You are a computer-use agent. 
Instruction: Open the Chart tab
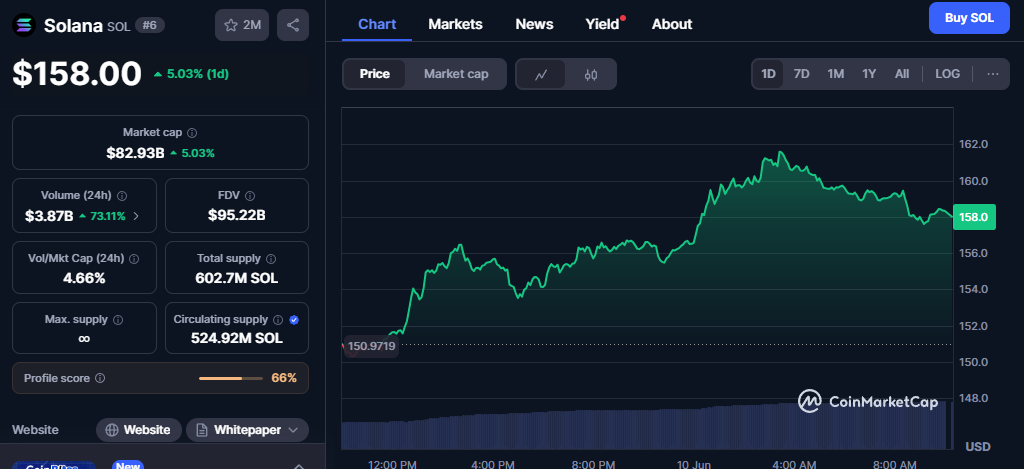point(377,24)
